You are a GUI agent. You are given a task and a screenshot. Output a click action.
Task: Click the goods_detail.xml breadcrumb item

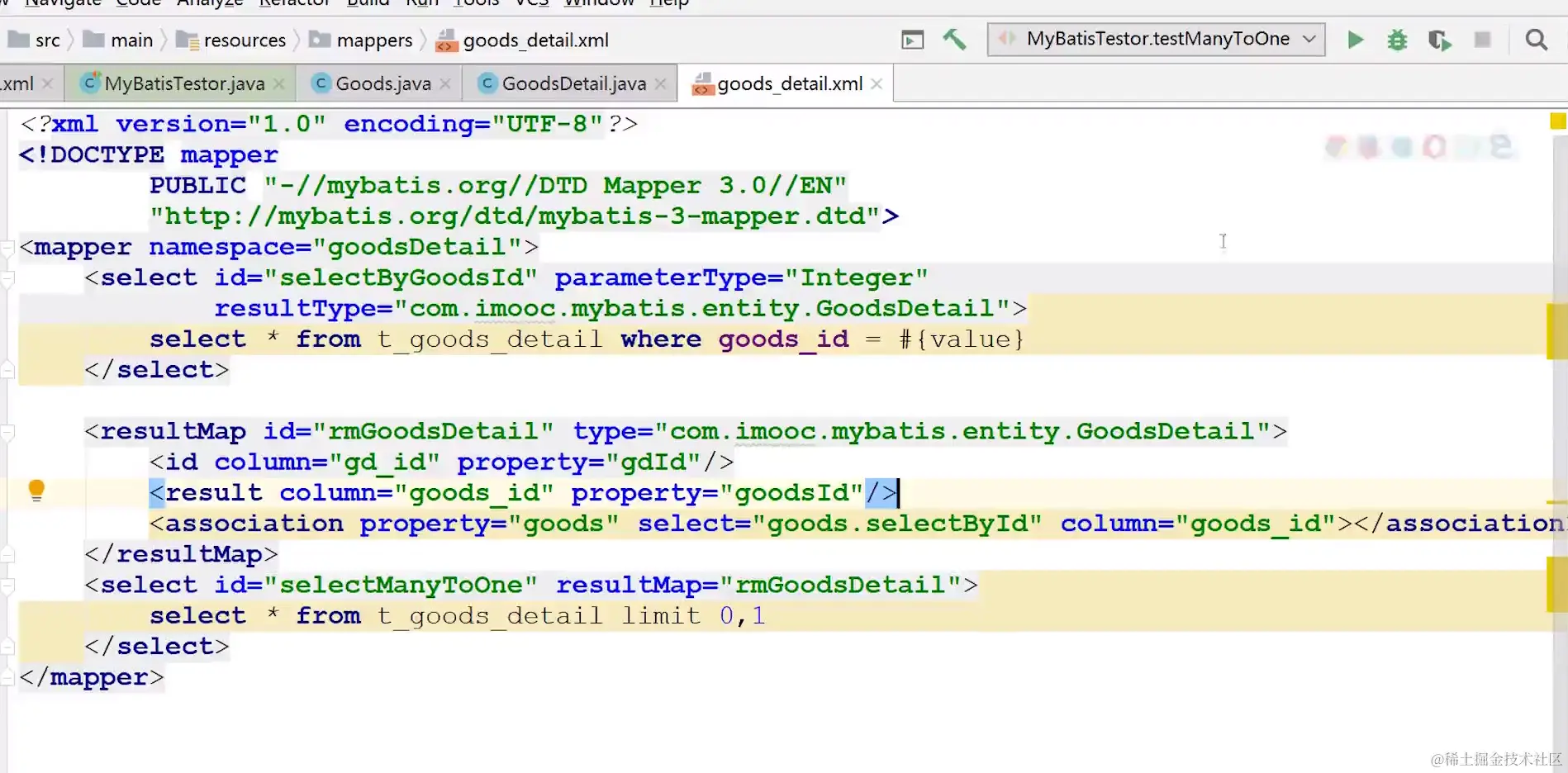pyautogui.click(x=522, y=40)
